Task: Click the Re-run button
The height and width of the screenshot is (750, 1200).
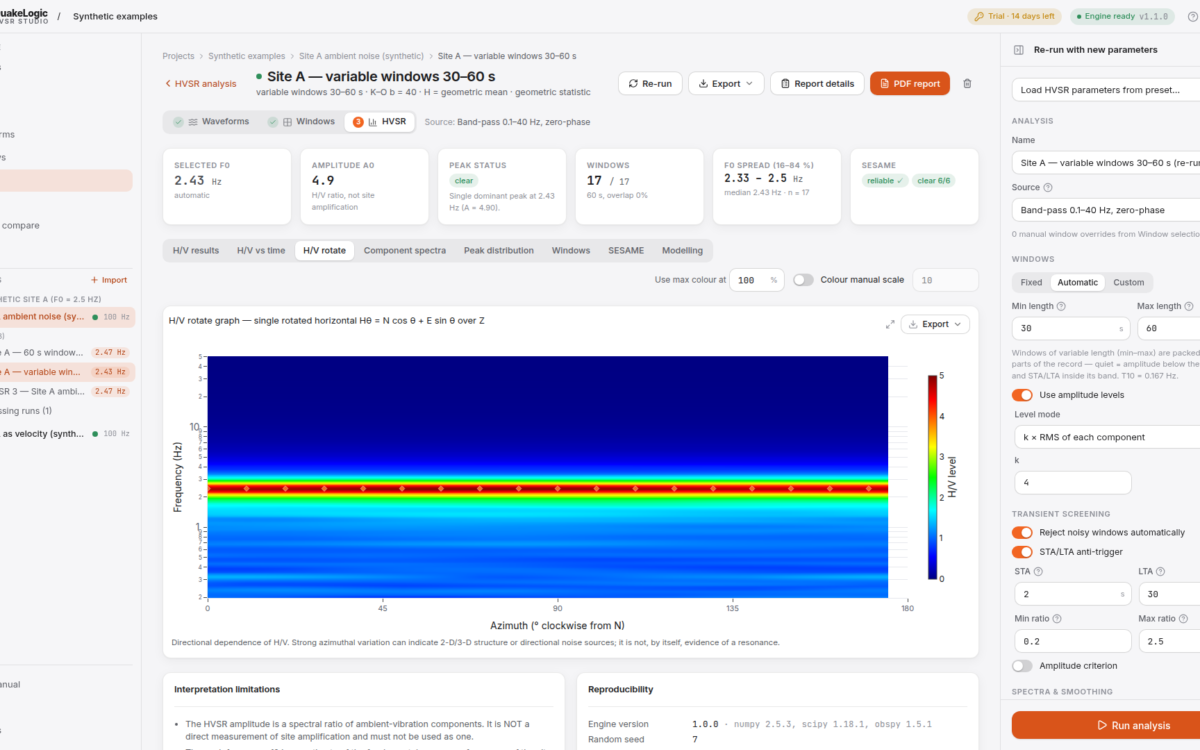Action: click(x=649, y=84)
